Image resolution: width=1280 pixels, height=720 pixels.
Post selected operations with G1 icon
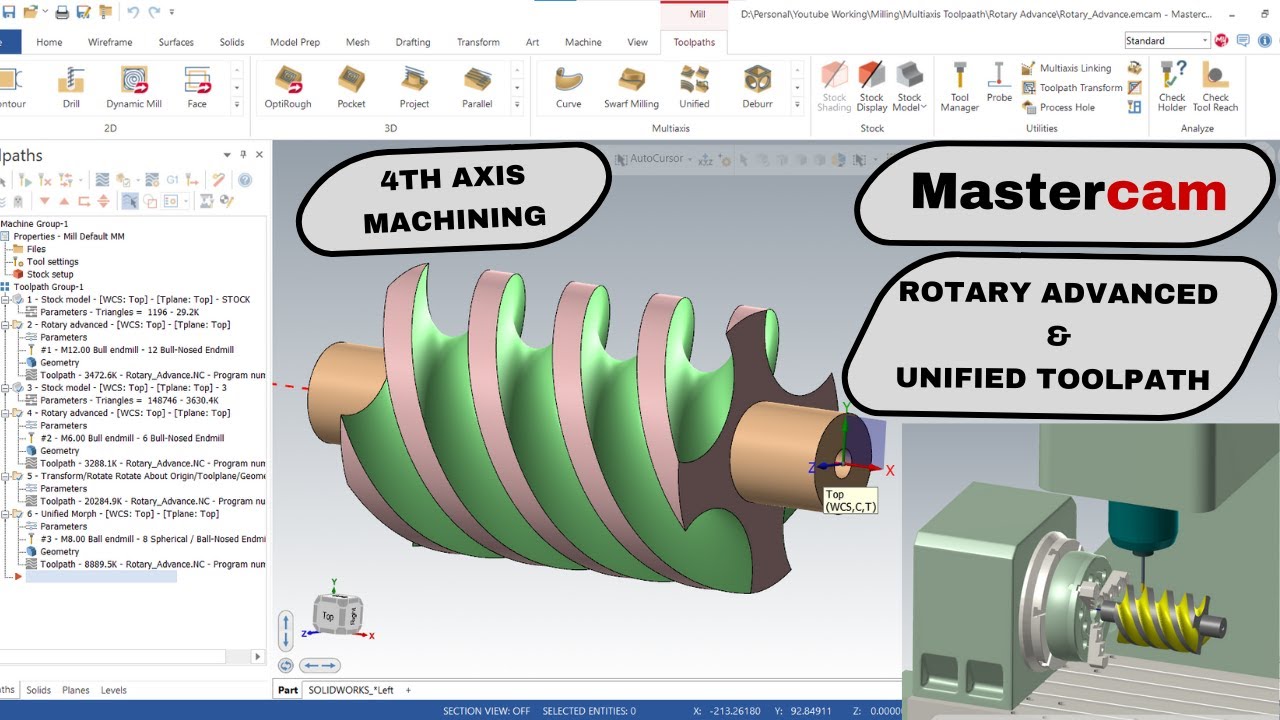point(172,180)
